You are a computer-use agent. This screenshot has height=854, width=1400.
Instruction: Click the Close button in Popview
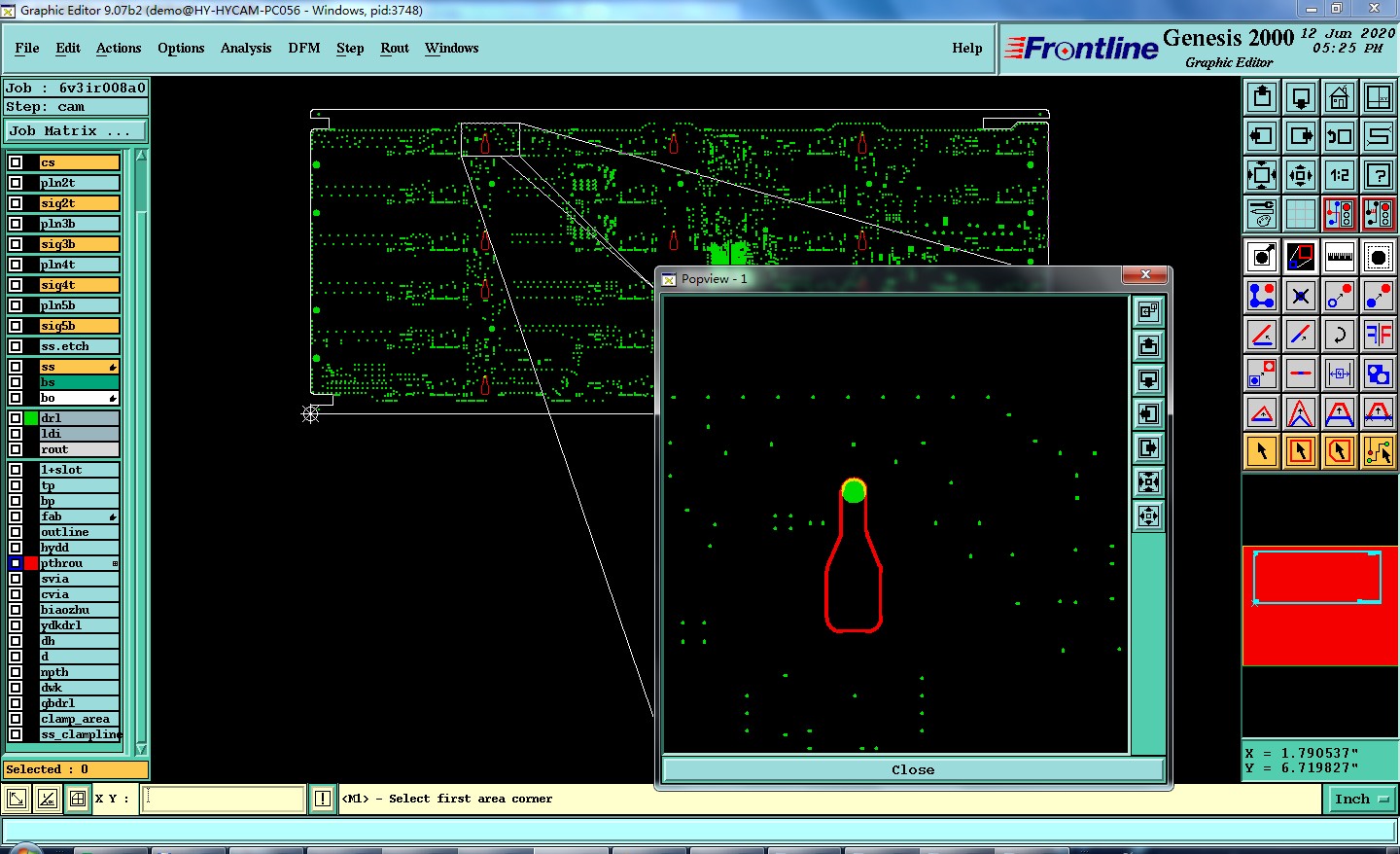[913, 769]
